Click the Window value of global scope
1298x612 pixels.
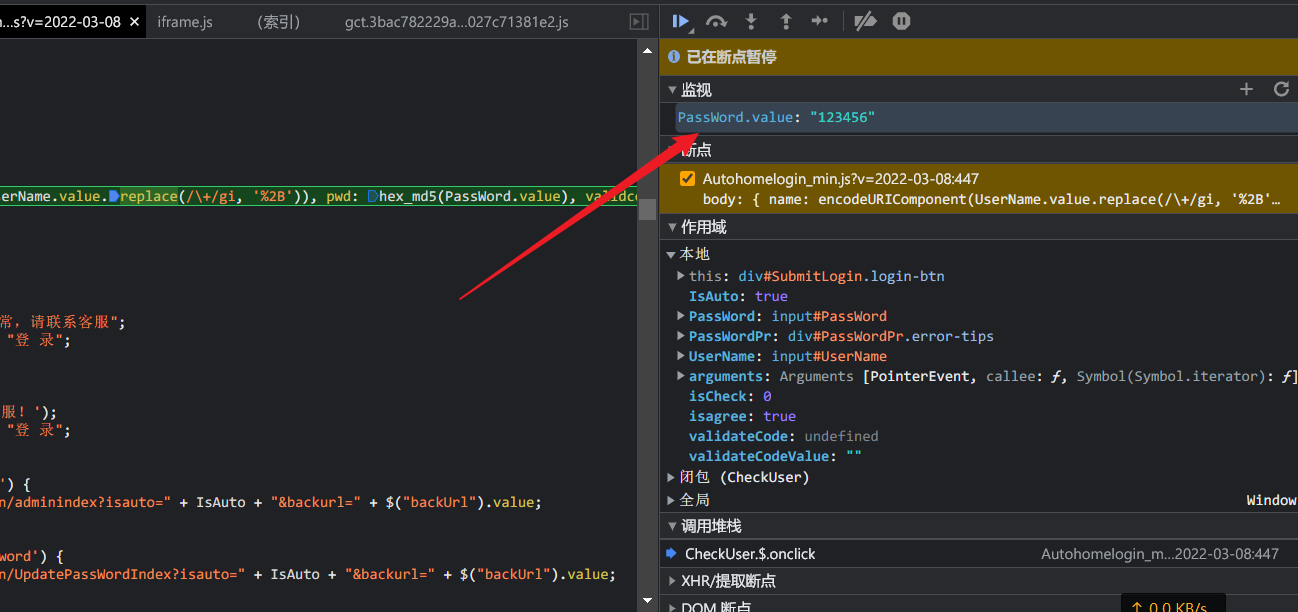pos(1271,500)
